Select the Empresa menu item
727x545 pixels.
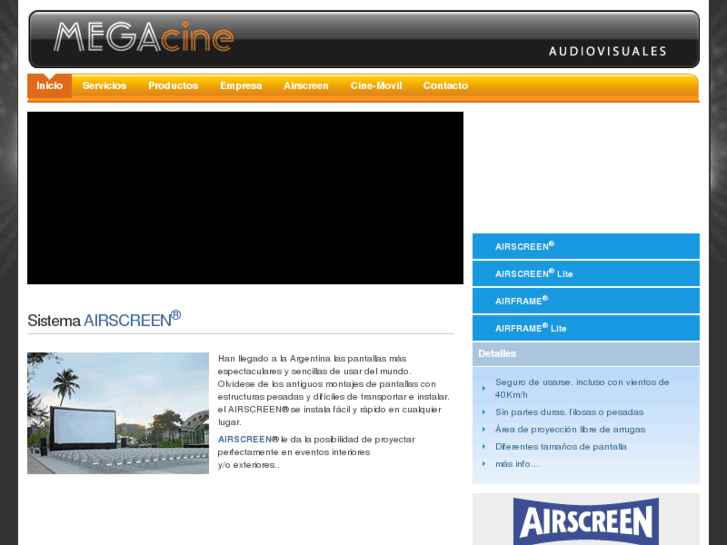[241, 86]
